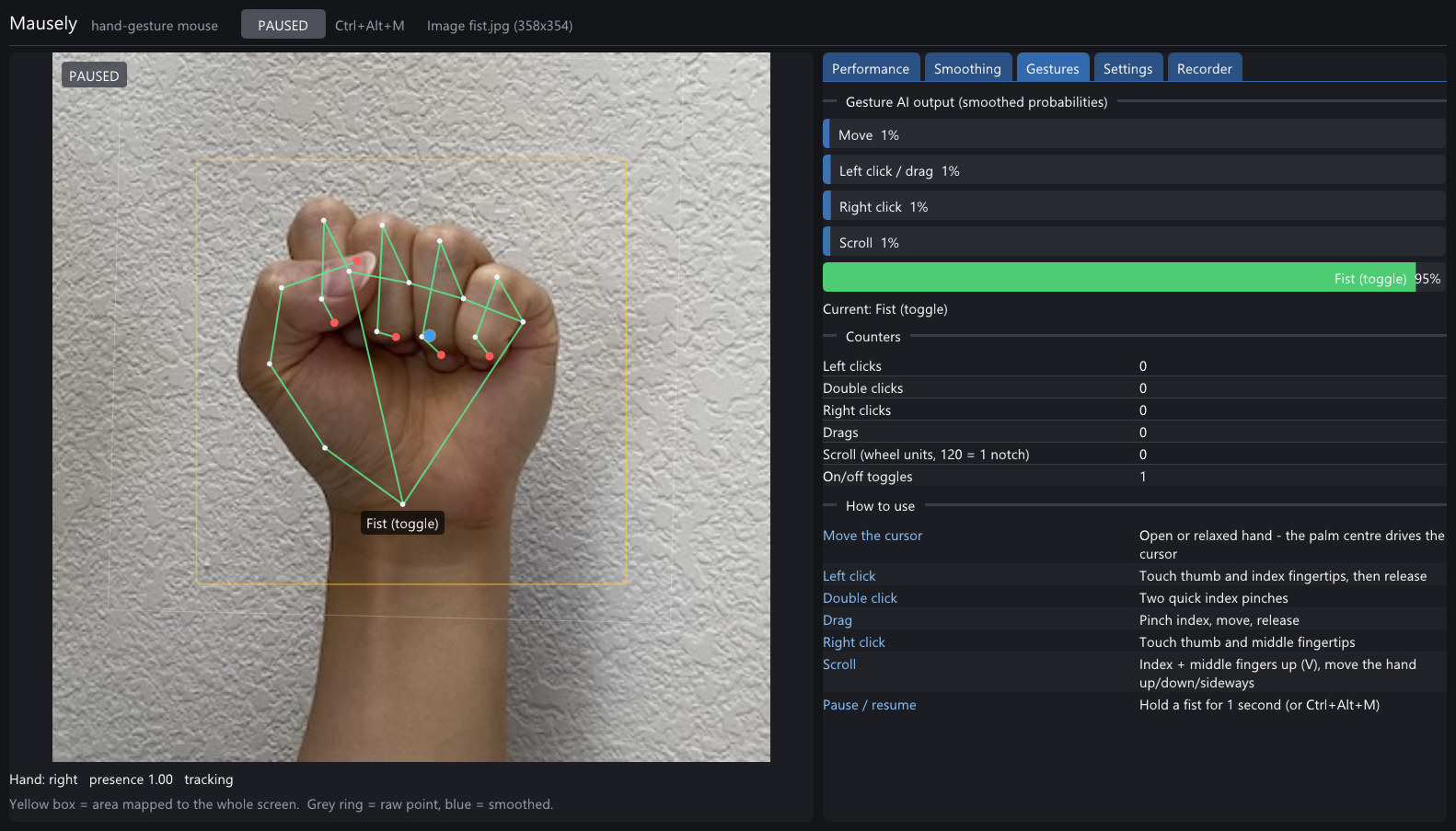Click the Ctrl+Alt+M shortcut label
Image resolution: width=1456 pixels, height=831 pixels.
coord(370,26)
